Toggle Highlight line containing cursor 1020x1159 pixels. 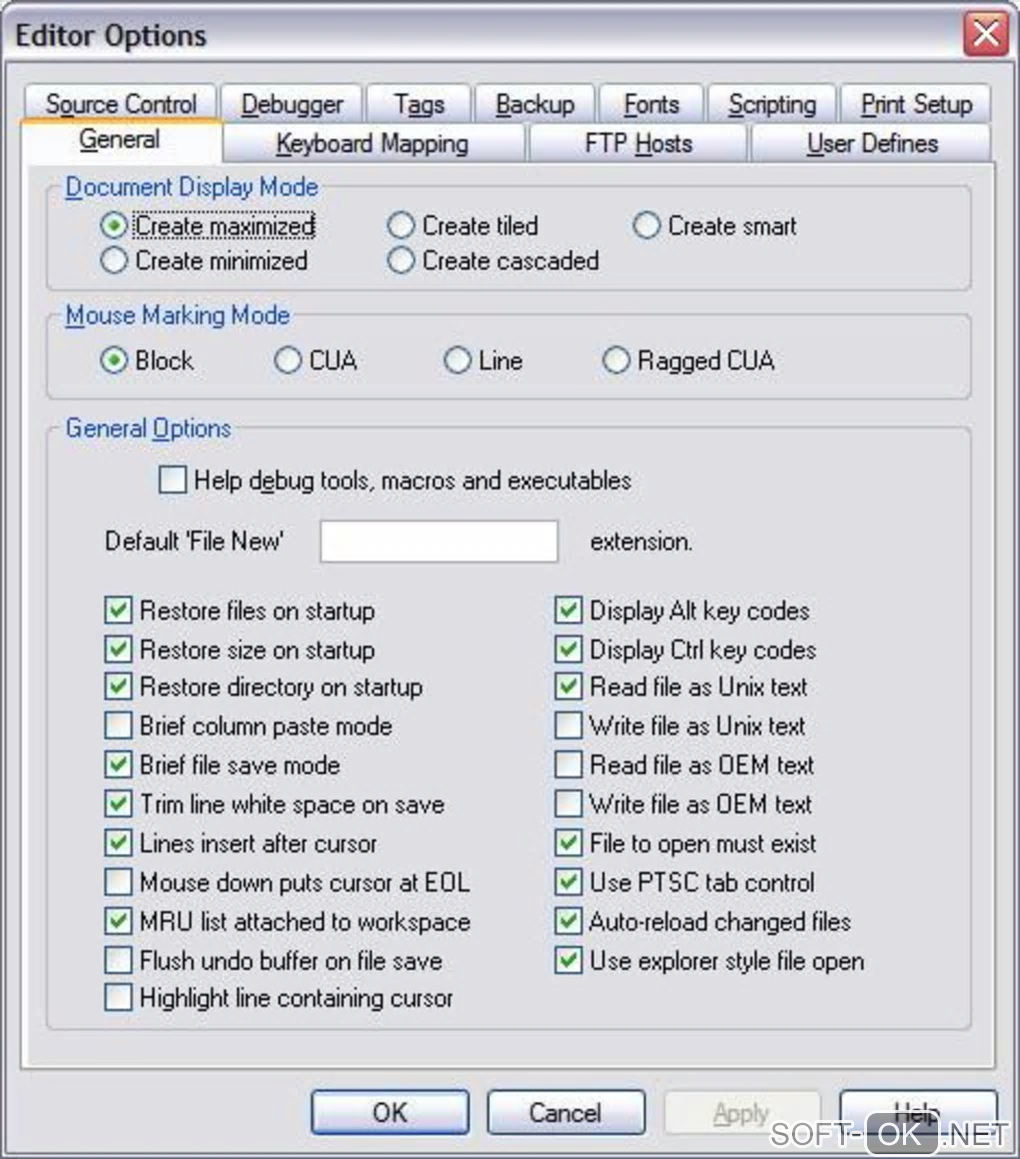(118, 998)
